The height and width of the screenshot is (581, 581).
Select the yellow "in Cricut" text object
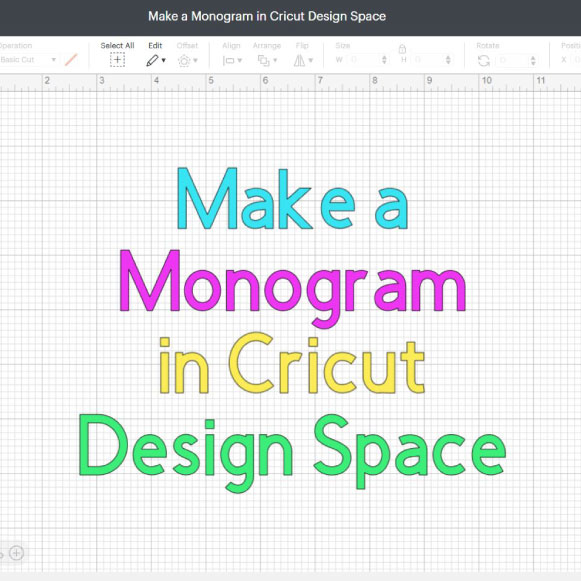pos(292,363)
